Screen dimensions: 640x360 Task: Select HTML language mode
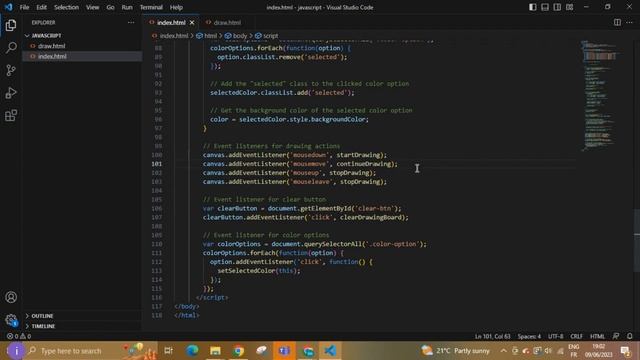point(597,336)
